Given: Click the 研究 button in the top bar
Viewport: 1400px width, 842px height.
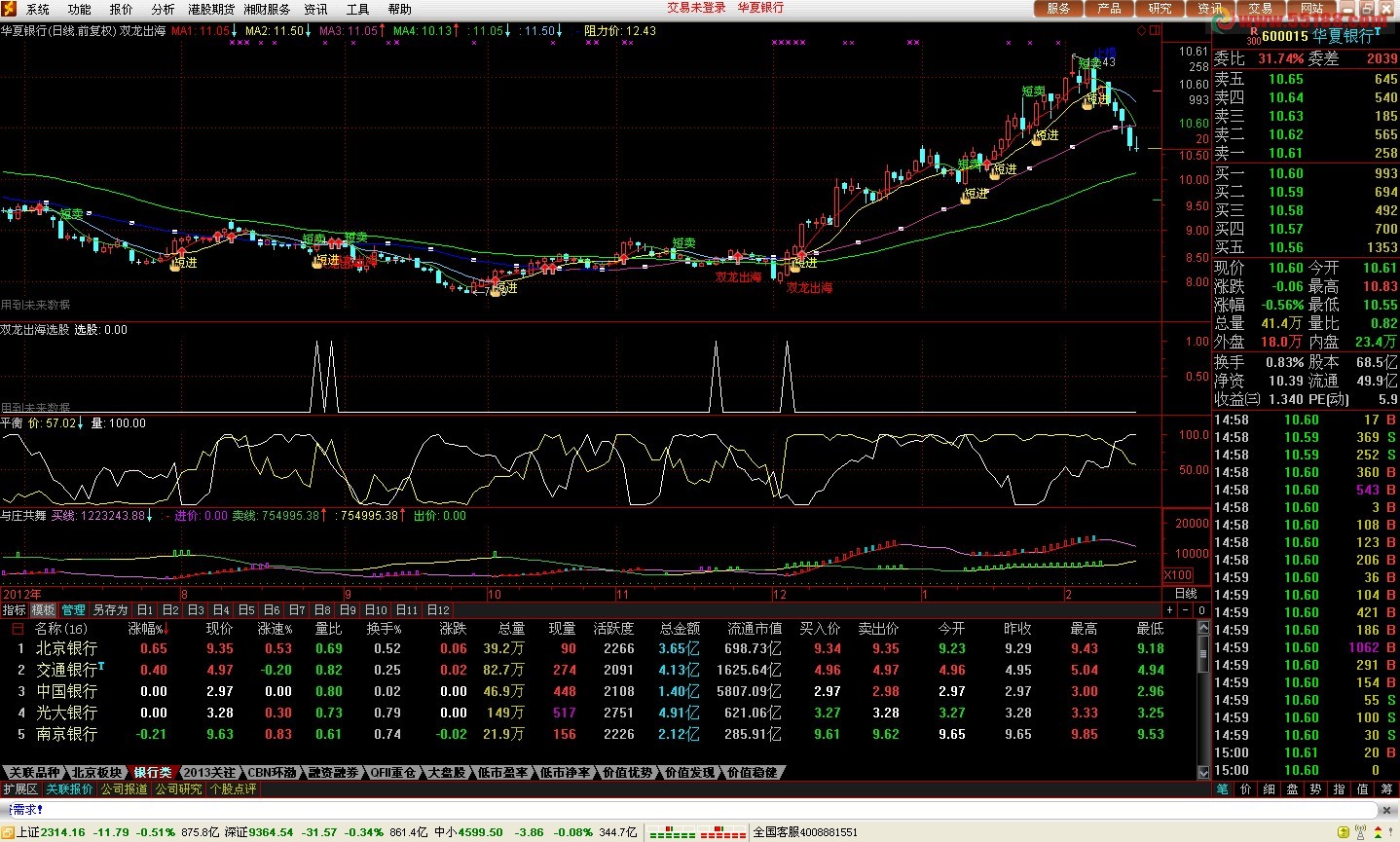Looking at the screenshot, I should click(1161, 8).
